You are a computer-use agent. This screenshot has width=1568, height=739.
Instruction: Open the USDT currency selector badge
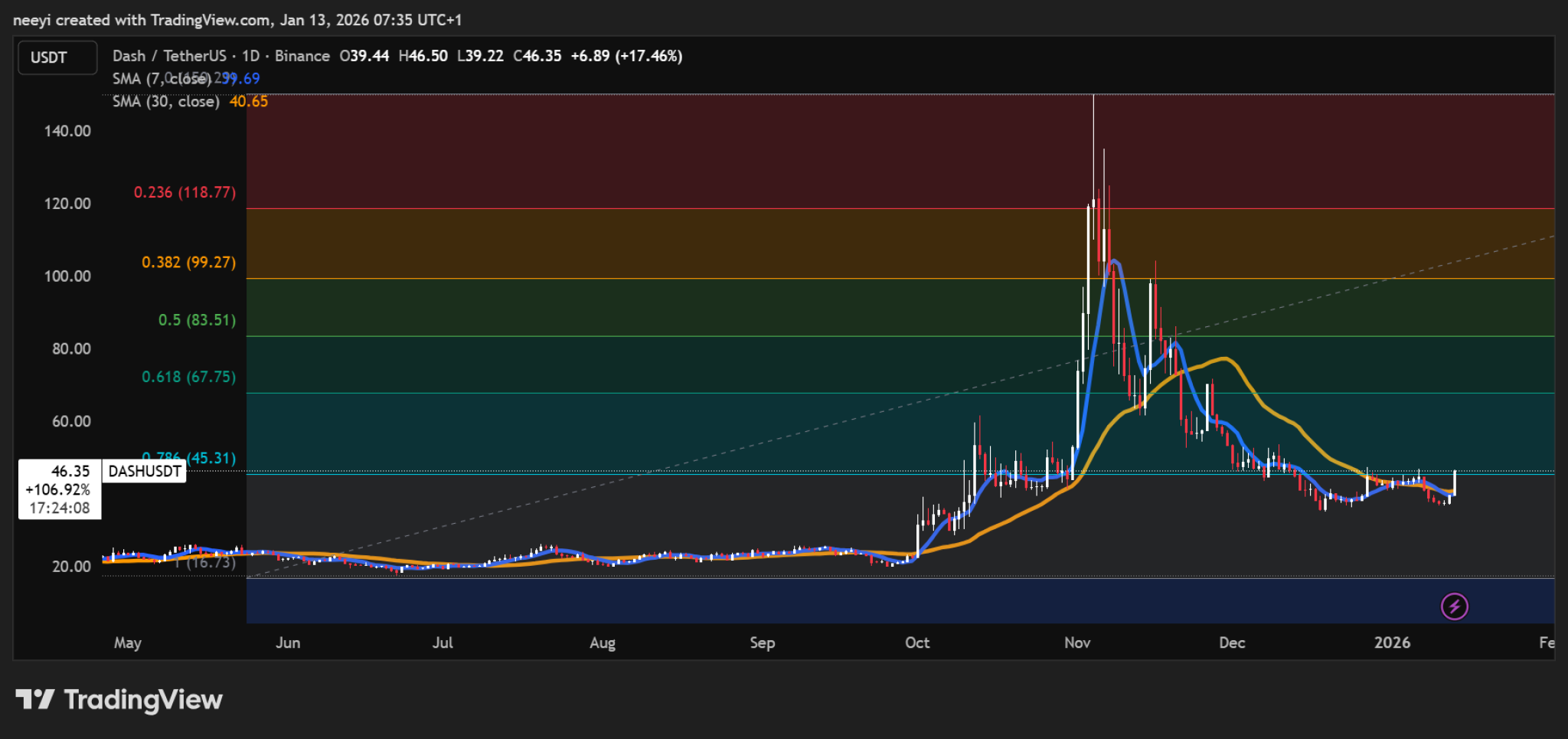pos(57,57)
